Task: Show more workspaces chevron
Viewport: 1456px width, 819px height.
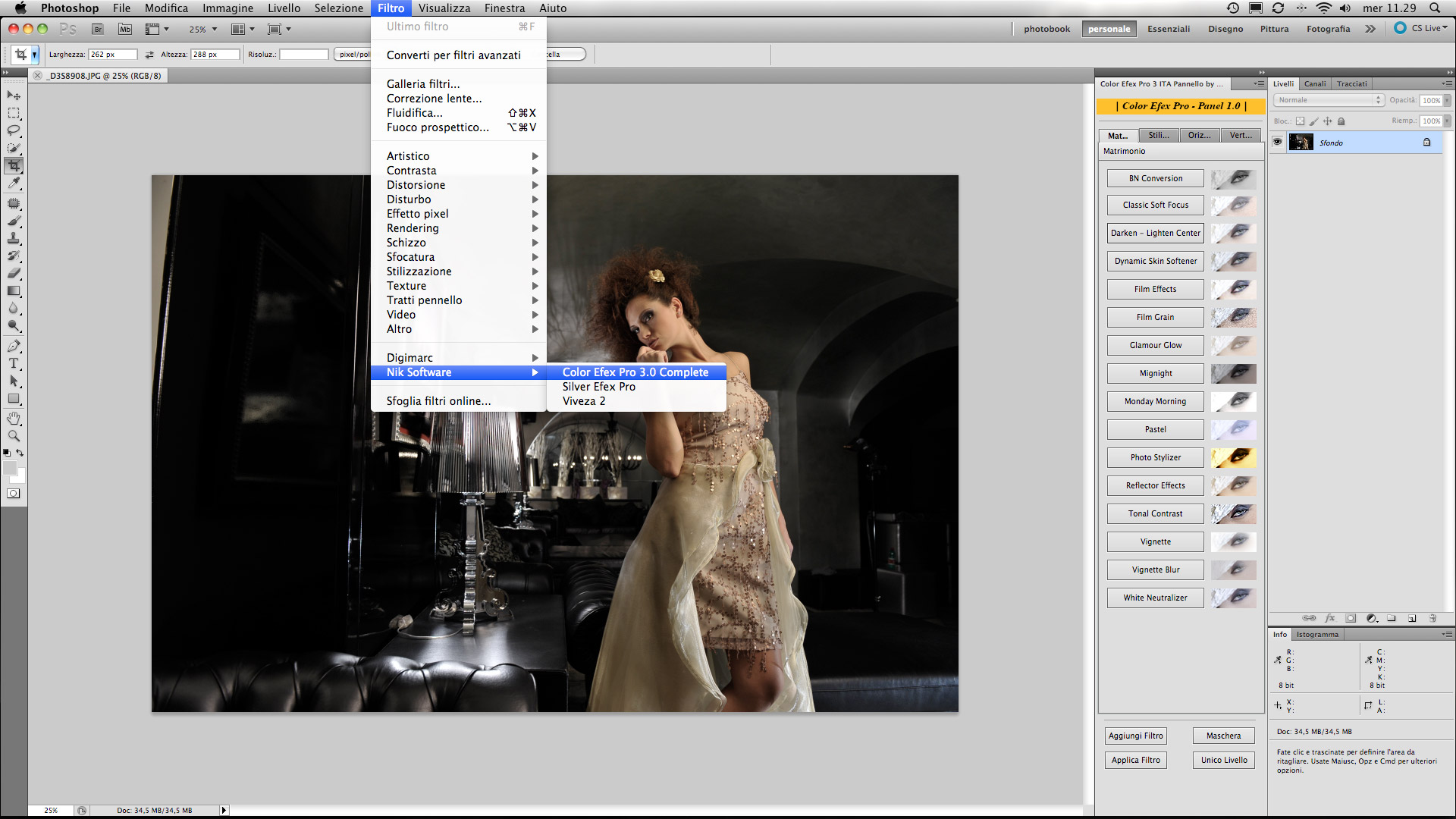Action: pos(1370,29)
